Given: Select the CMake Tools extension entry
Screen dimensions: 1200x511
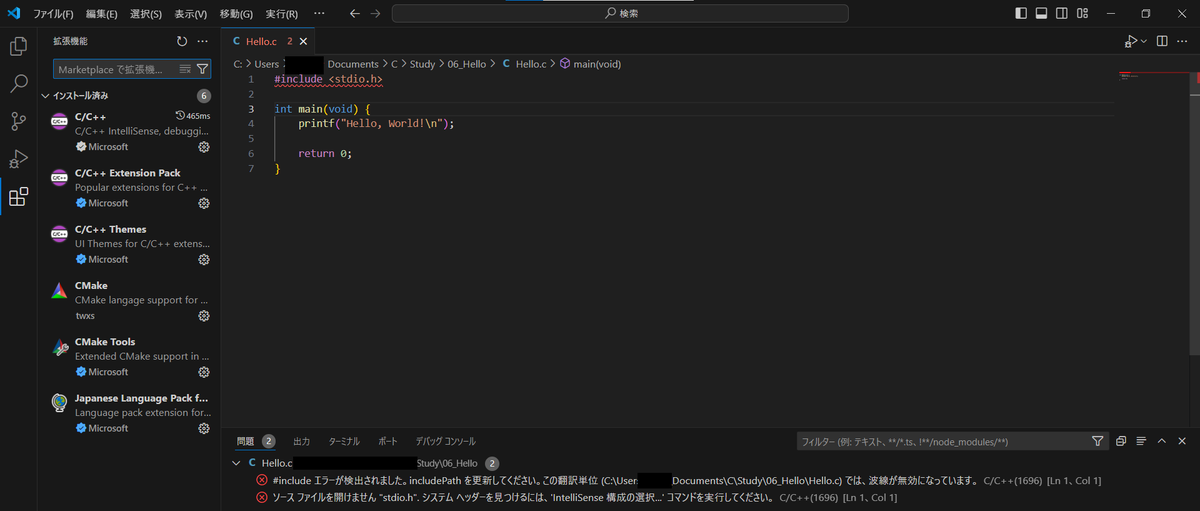Looking at the screenshot, I should [127, 356].
